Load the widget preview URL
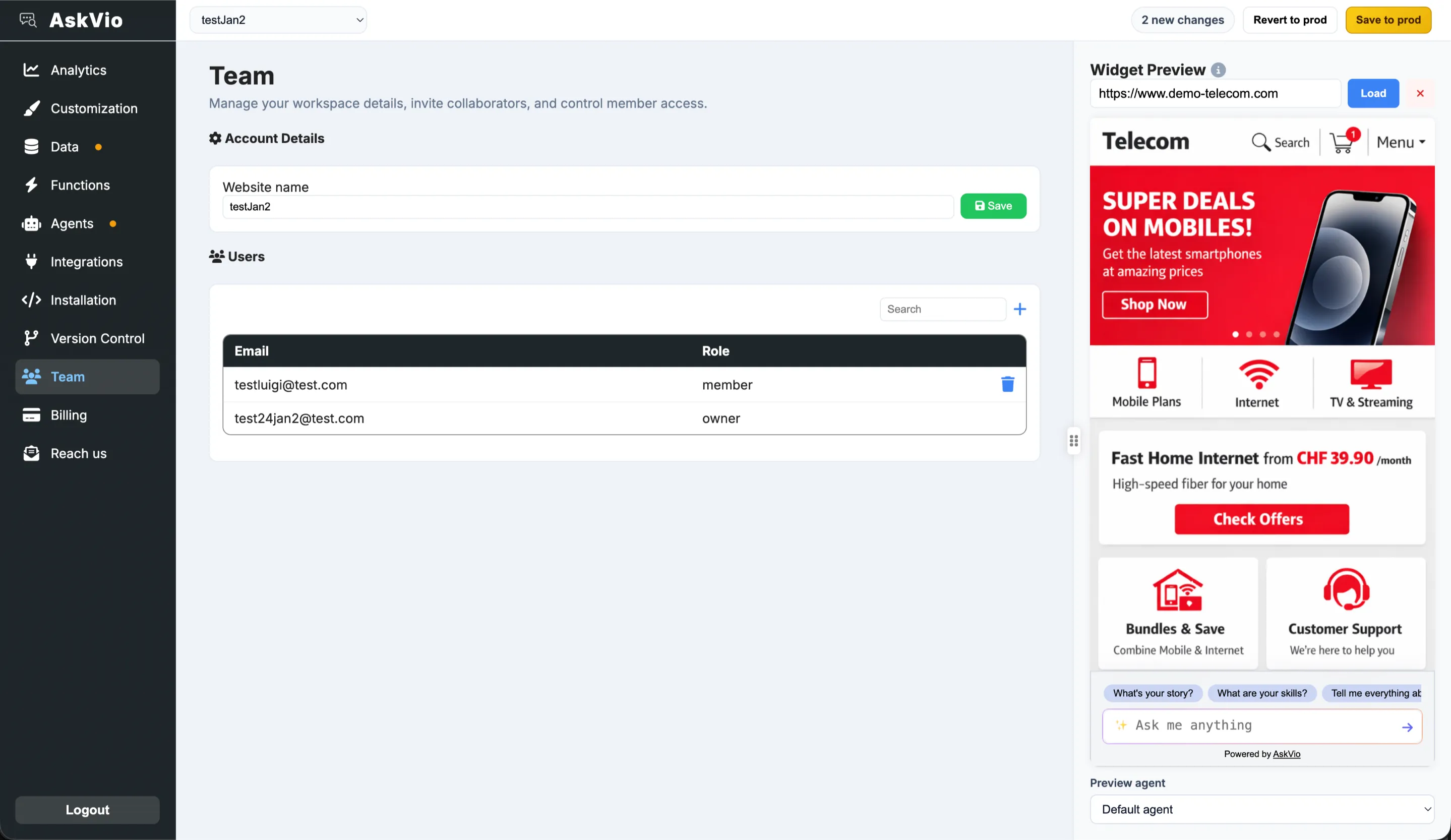This screenshot has width=1451, height=840. (x=1373, y=93)
